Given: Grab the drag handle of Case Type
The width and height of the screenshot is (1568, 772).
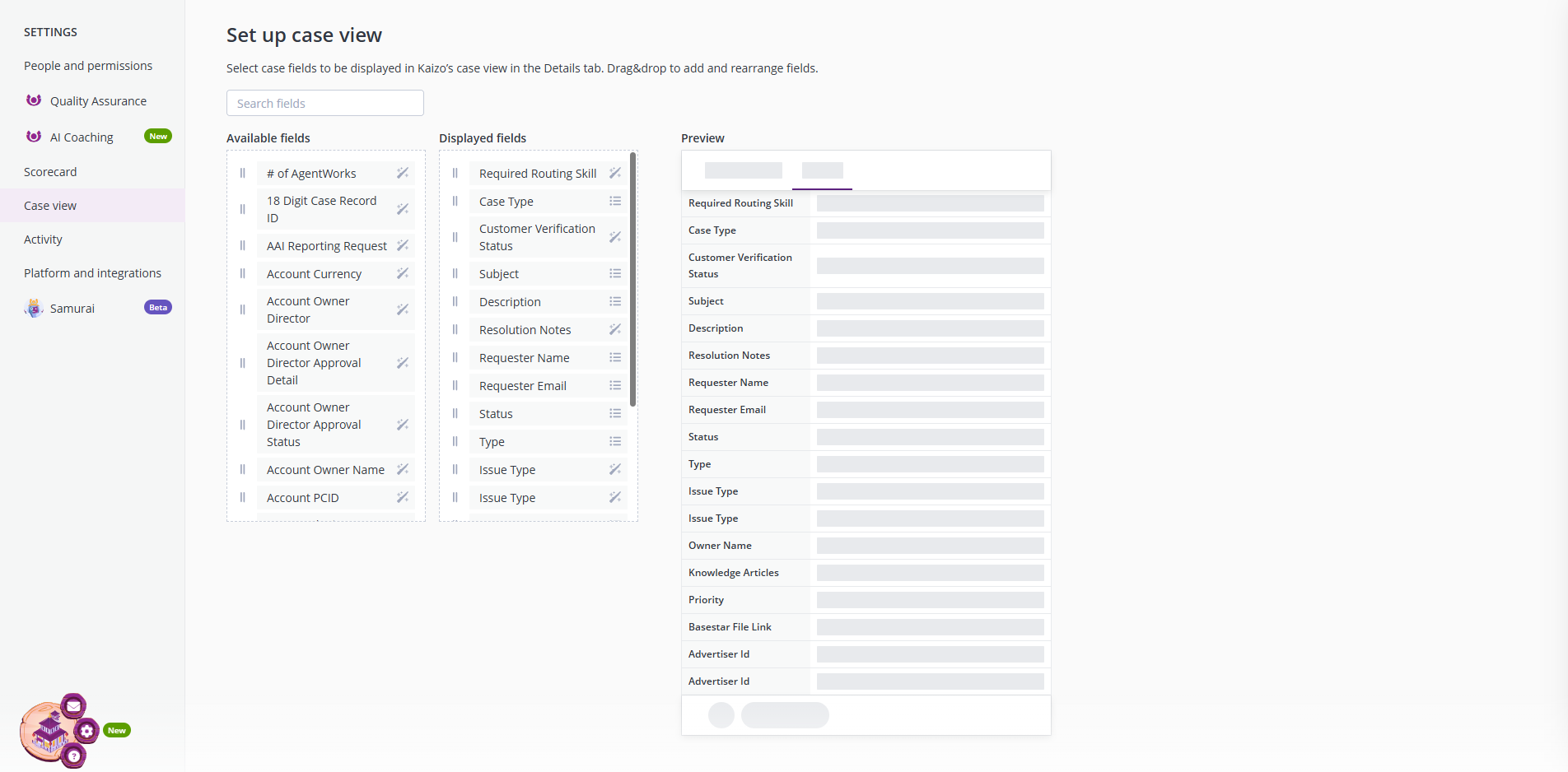Looking at the screenshot, I should pos(455,201).
